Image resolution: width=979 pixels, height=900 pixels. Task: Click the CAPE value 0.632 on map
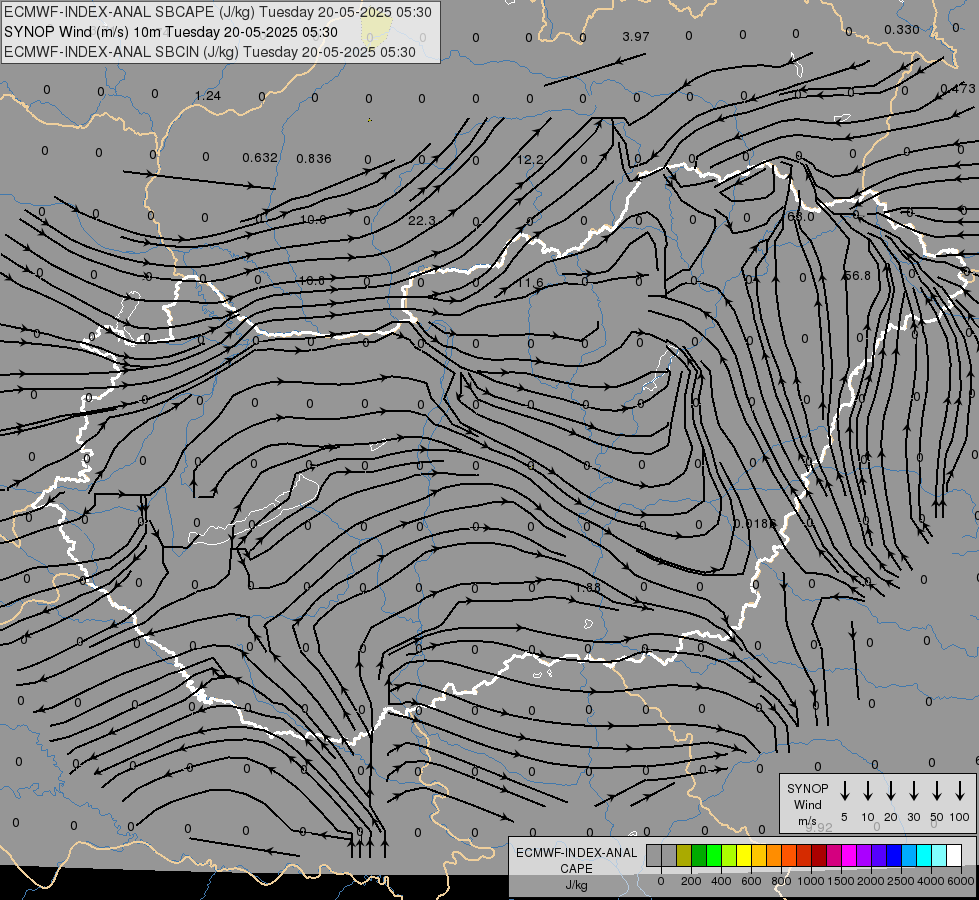point(260,157)
